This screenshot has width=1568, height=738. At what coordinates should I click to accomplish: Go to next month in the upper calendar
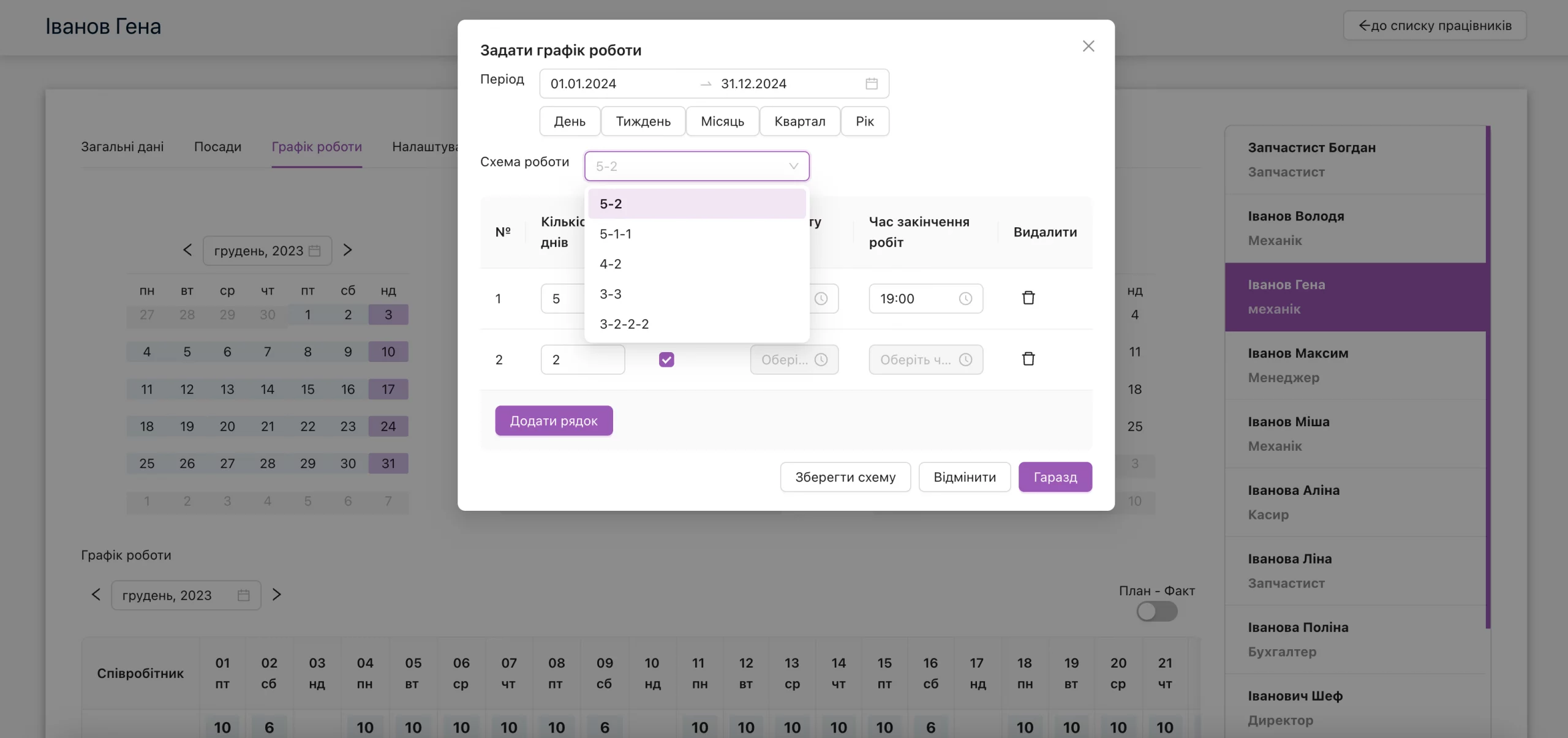(347, 250)
